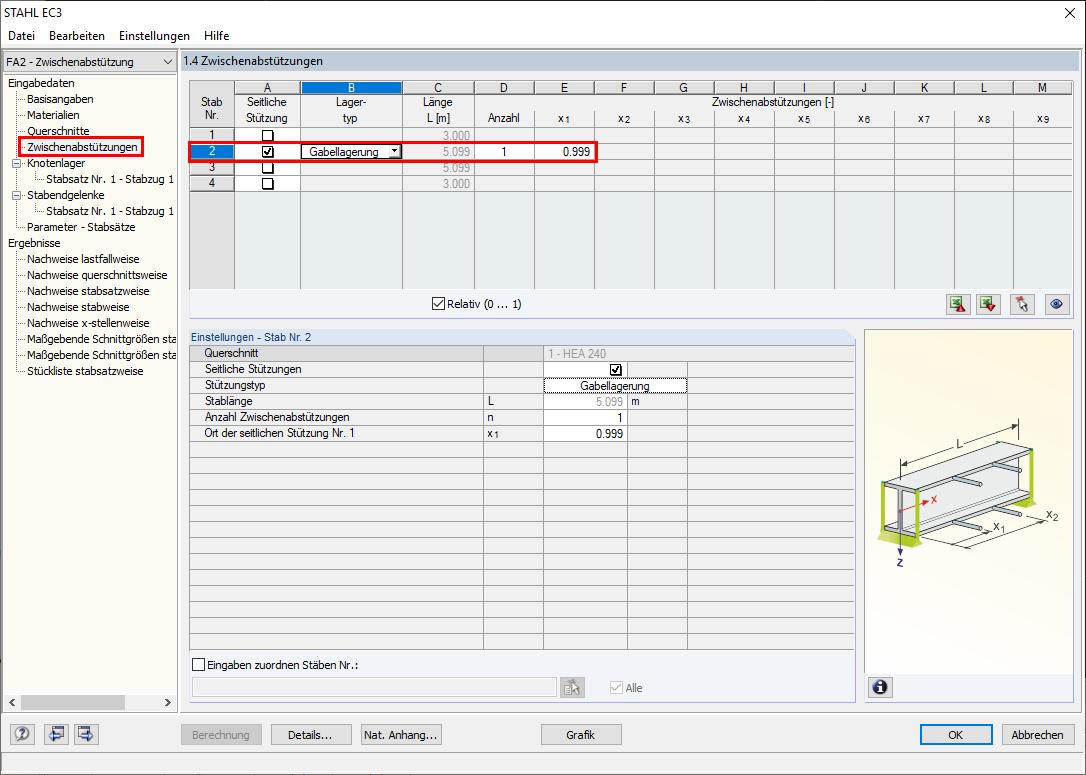
Task: Check Eingaben zuordnen Stäben Nr.
Action: coord(199,665)
